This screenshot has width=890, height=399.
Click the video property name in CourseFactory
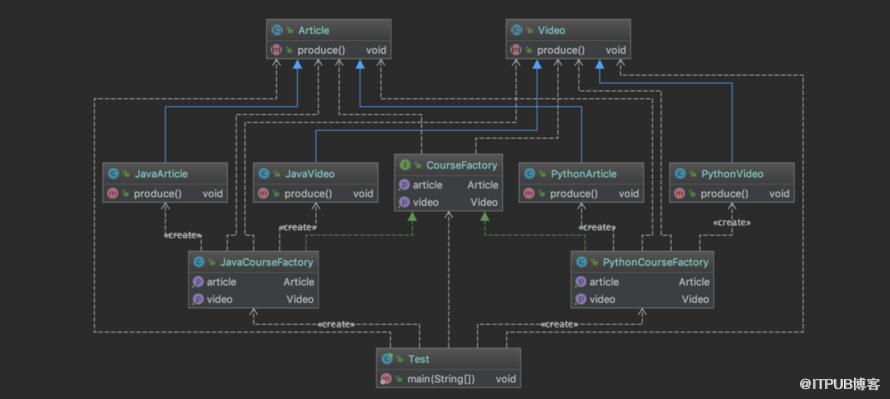coord(426,202)
